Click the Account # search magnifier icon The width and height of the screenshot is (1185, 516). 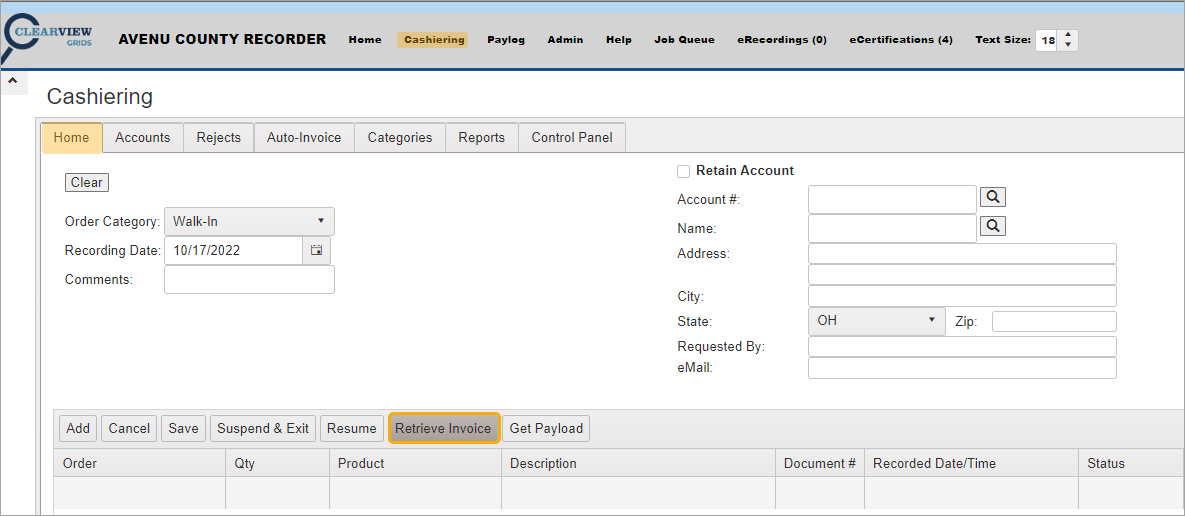992,198
